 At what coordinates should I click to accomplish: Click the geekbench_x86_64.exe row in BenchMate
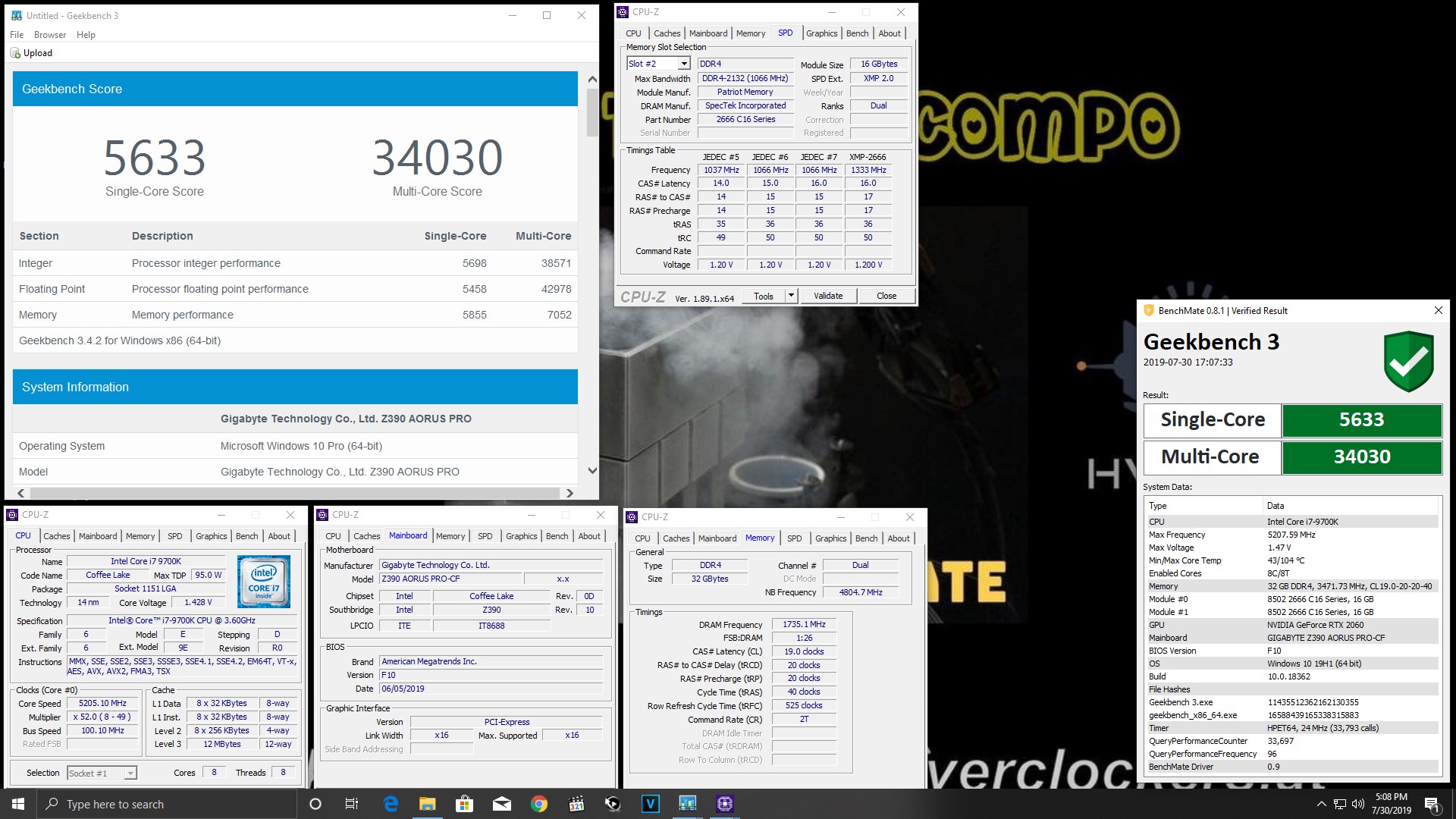[1291, 715]
